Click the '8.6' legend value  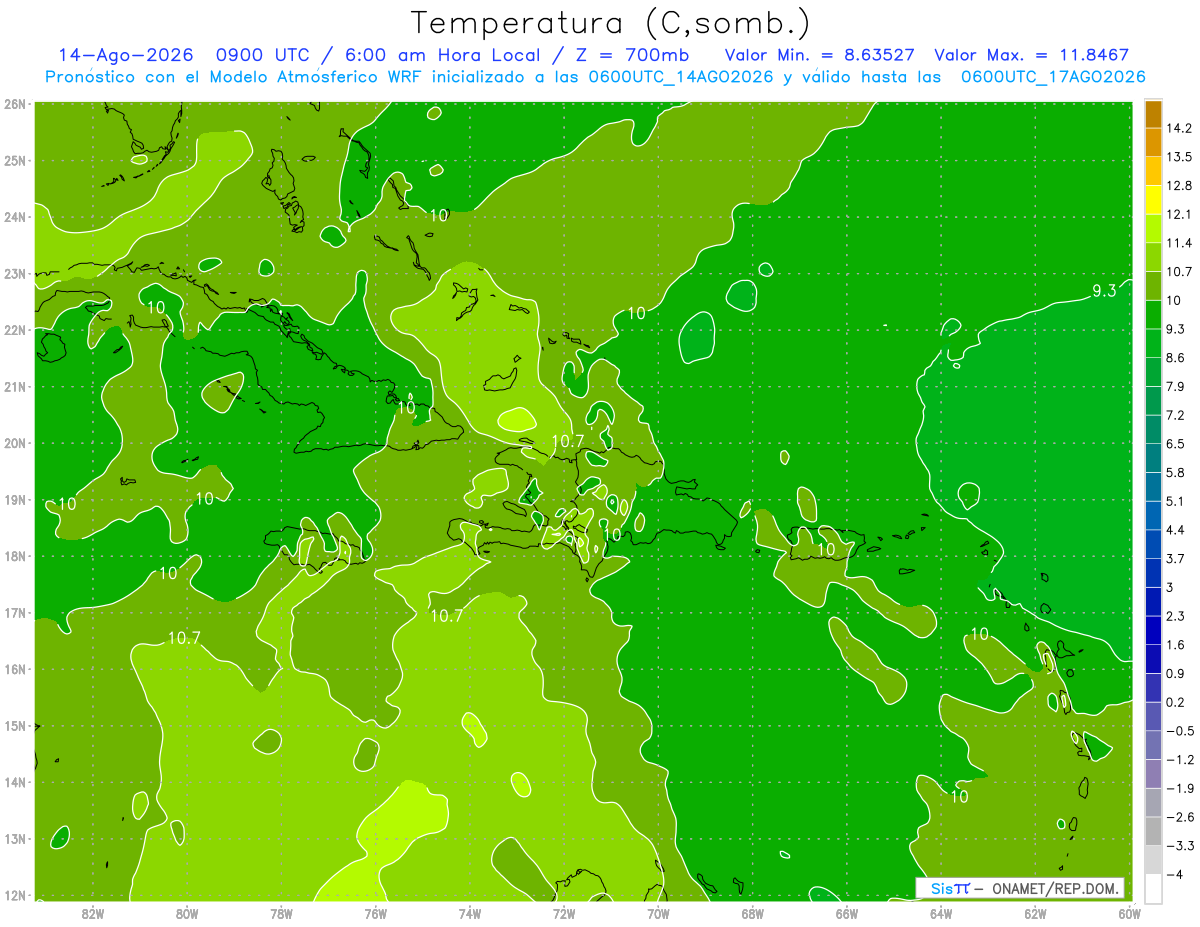point(1175,357)
